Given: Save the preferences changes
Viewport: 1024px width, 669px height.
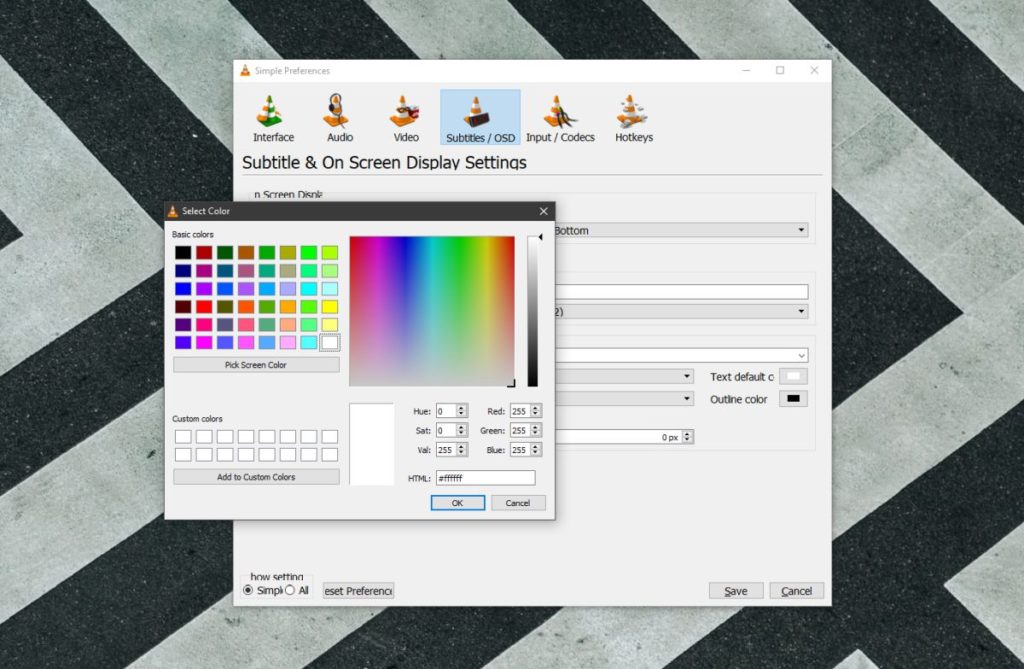Looking at the screenshot, I should (736, 590).
